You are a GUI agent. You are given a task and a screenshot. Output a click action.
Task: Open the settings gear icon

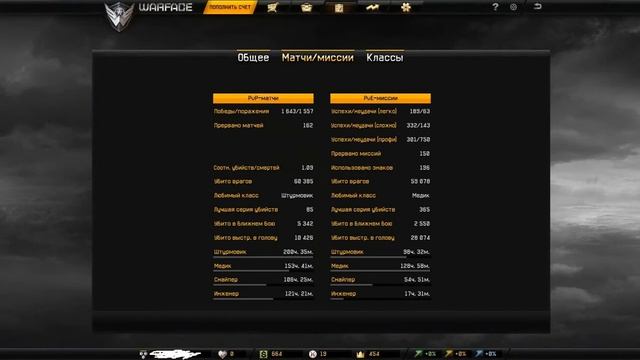[x=513, y=7]
